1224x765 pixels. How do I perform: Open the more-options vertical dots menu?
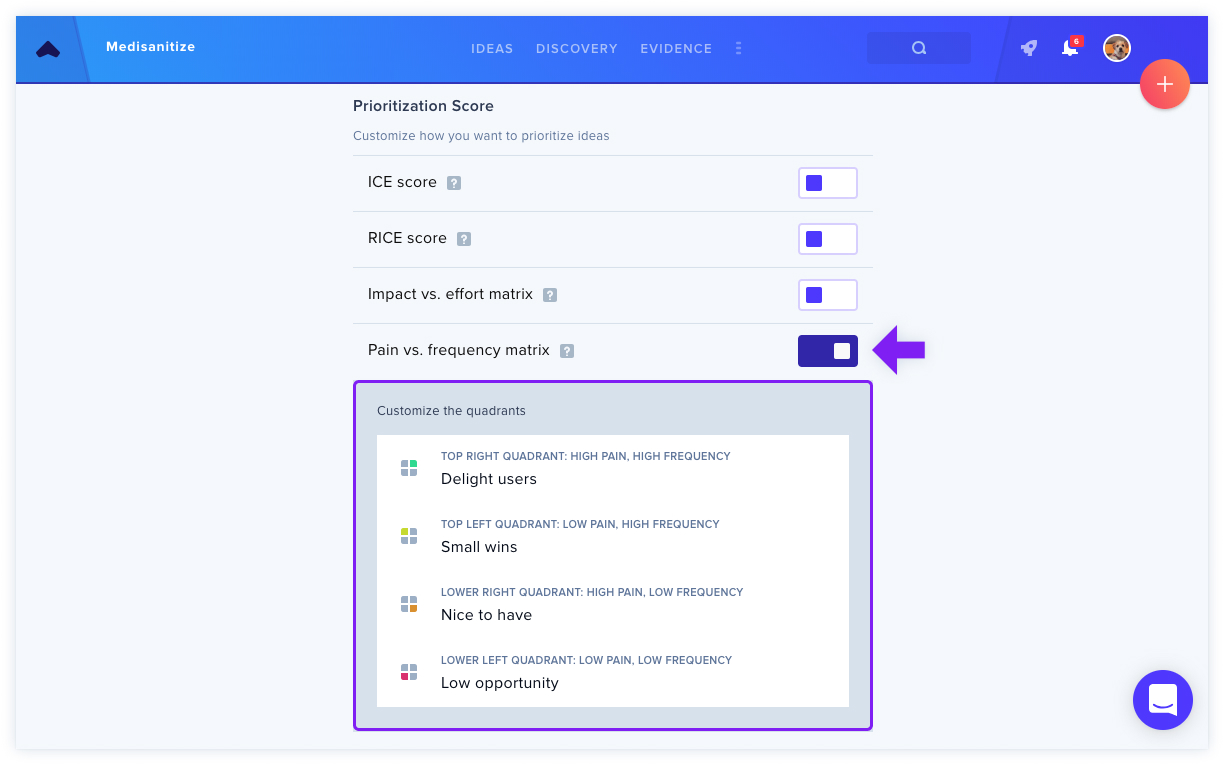coord(738,48)
